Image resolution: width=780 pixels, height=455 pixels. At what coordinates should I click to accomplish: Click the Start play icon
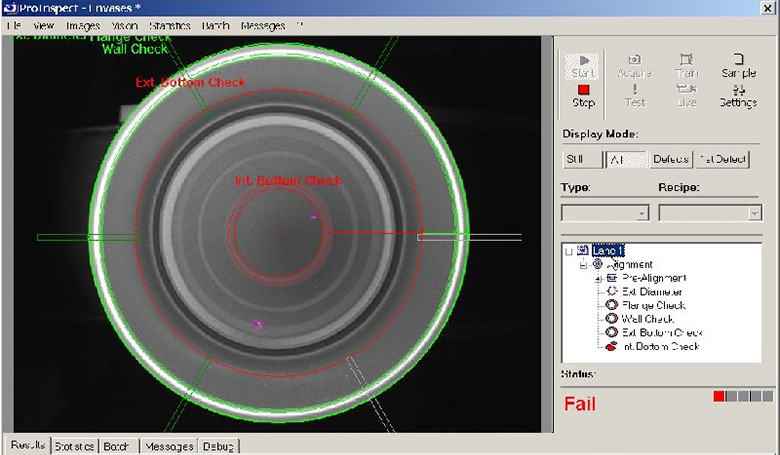pos(584,61)
